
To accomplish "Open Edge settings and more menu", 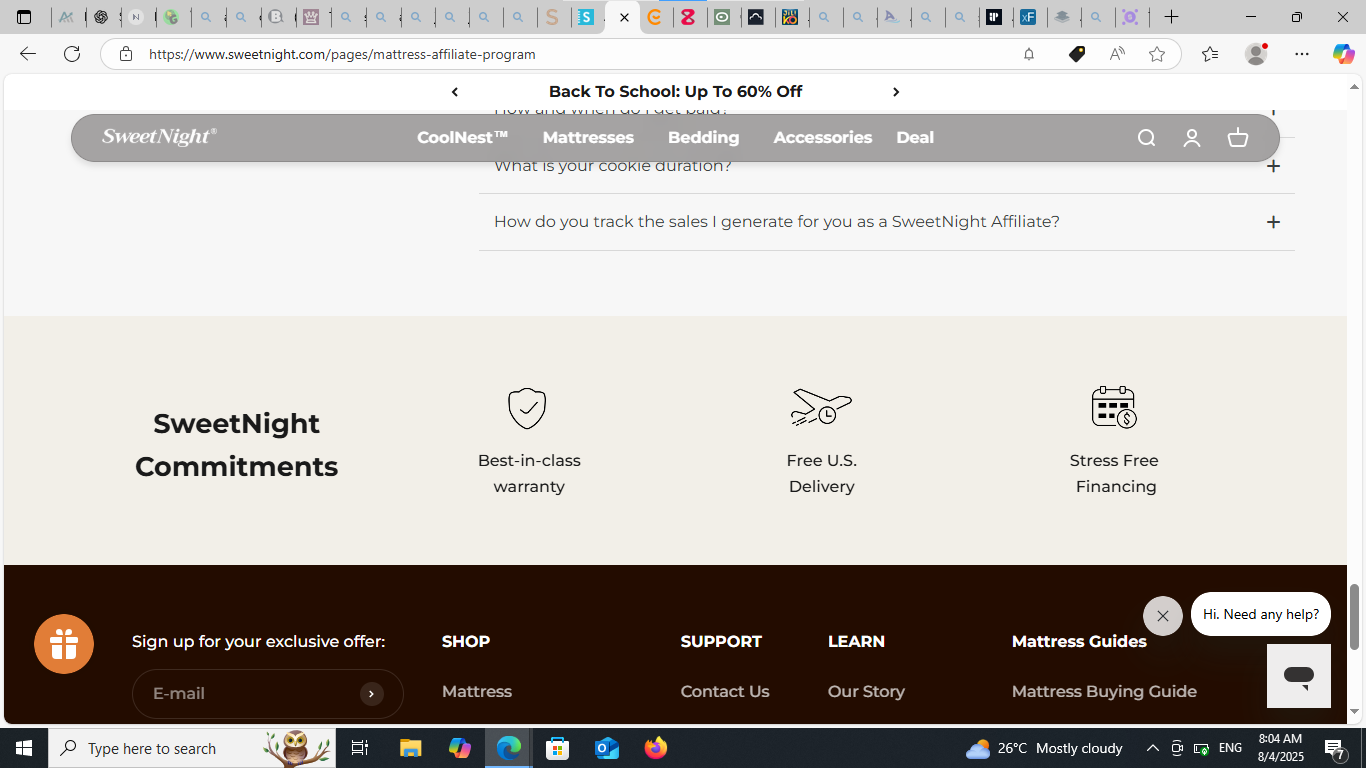I will (1302, 54).
